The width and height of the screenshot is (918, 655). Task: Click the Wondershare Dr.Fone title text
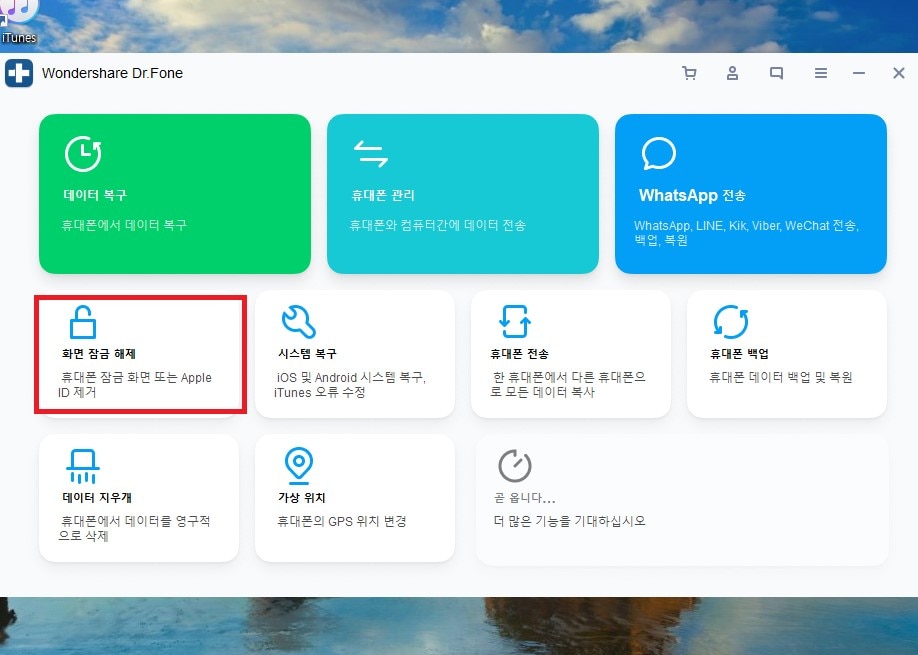(112, 73)
